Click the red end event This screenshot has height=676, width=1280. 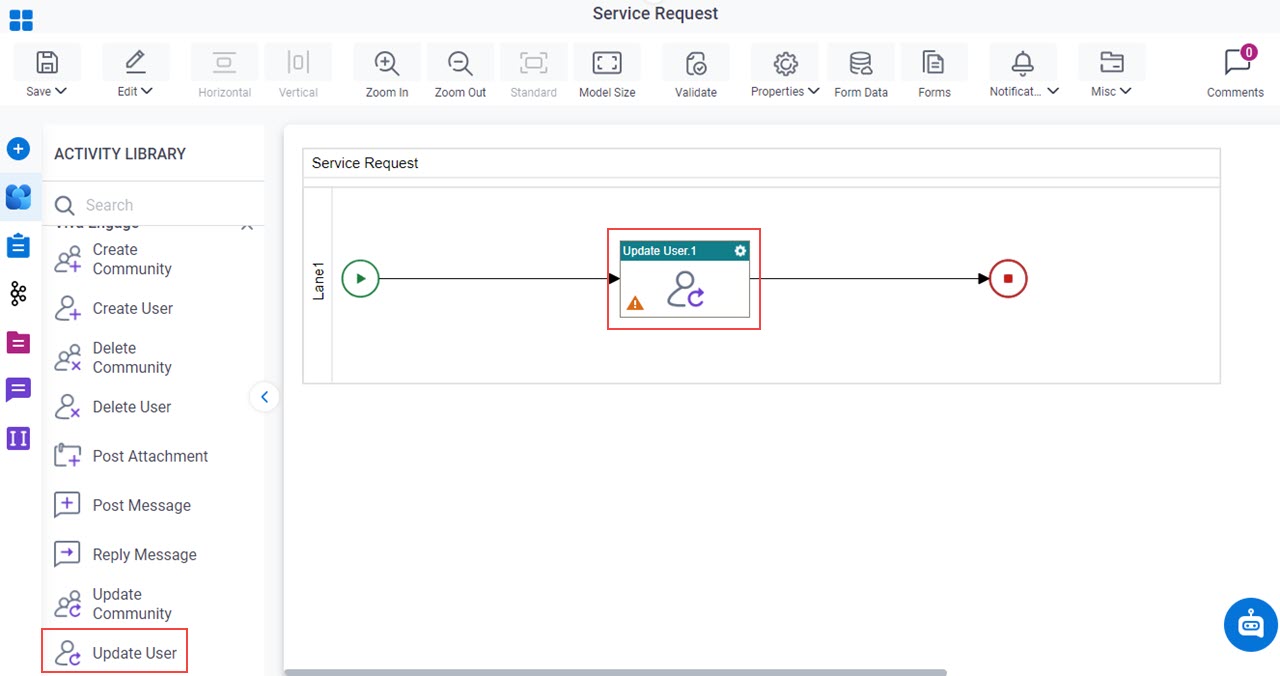click(x=1008, y=279)
